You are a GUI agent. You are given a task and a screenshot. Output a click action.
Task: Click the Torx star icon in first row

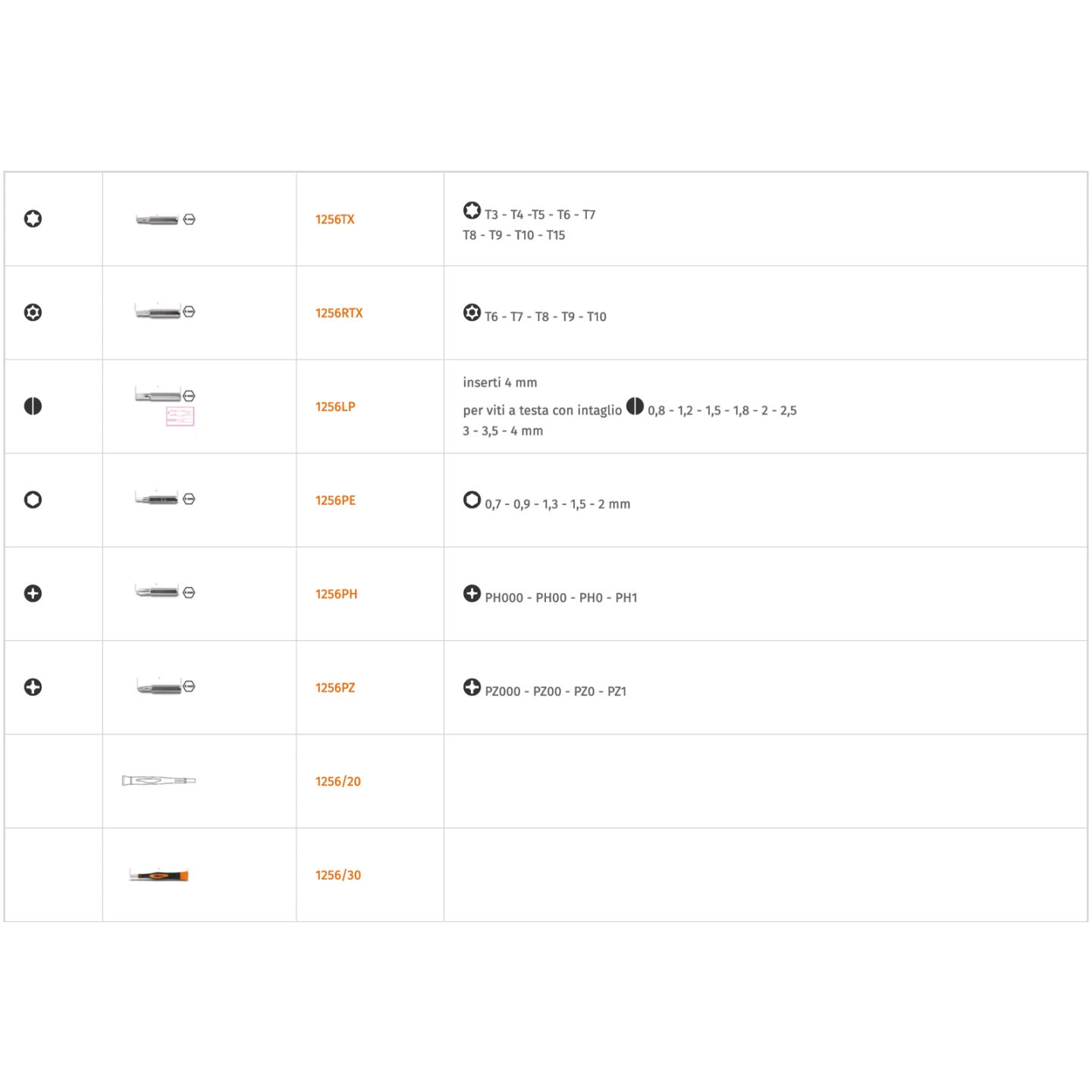[33, 219]
